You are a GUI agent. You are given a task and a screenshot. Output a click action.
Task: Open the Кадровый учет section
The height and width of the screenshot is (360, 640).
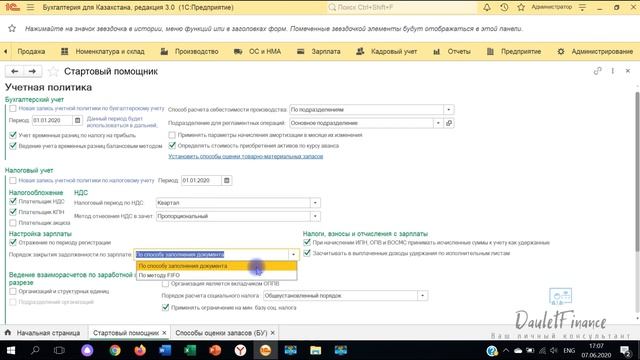[387, 51]
